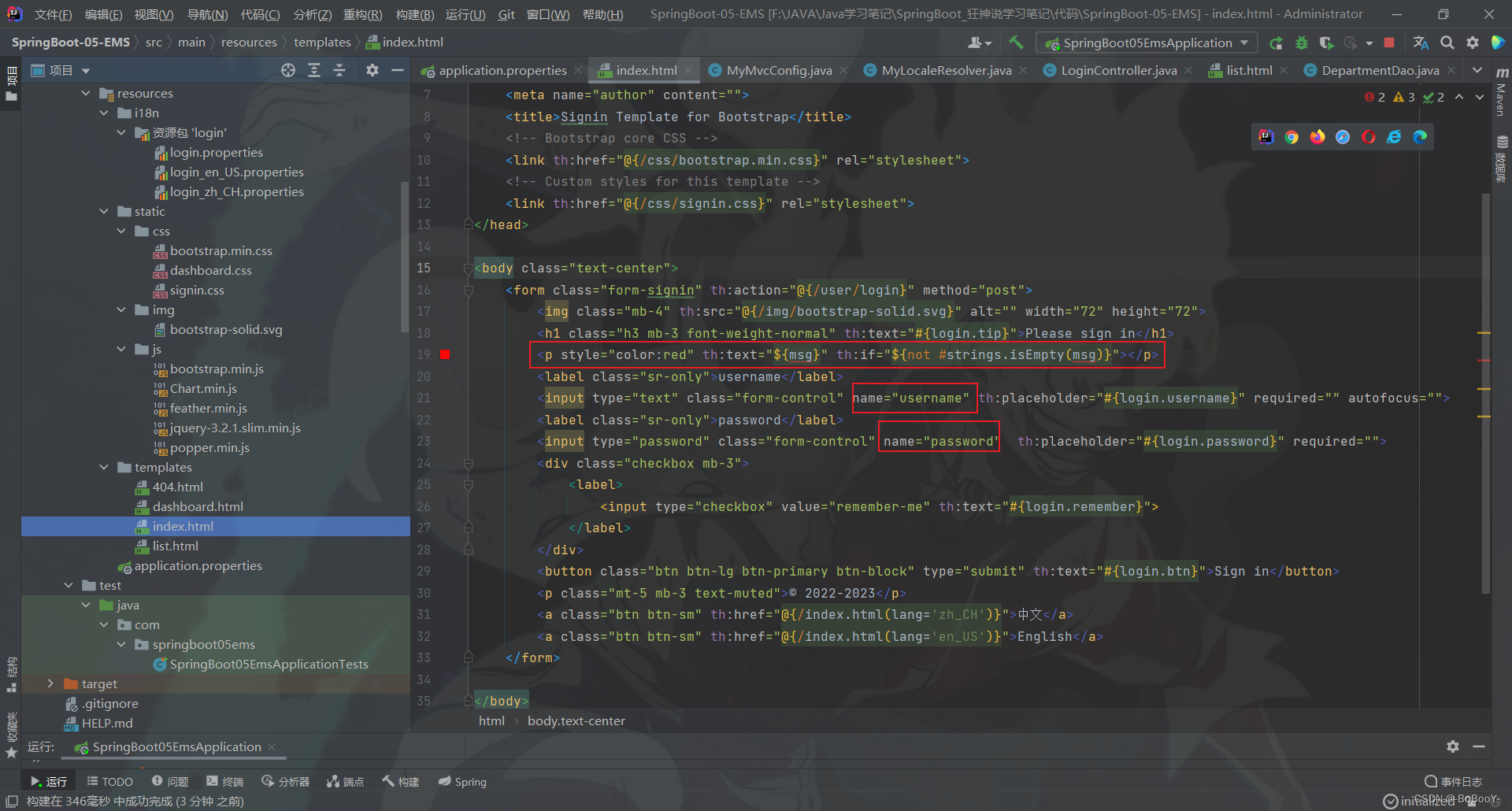
Task: Show hidden editor tabs dropdown
Action: tap(1477, 70)
